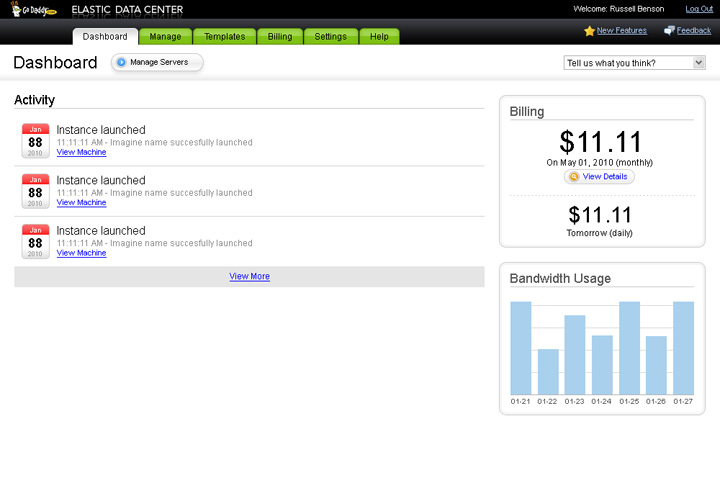Screen dimensions: 720x501
Task: Open the 'Tell us what you think?' dropdown
Action: pyautogui.click(x=635, y=63)
